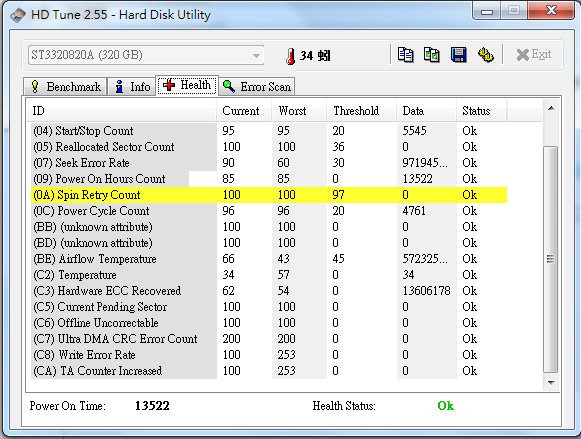
Task: Select the (05) Reallocated Sector Count row
Action: 269,147
